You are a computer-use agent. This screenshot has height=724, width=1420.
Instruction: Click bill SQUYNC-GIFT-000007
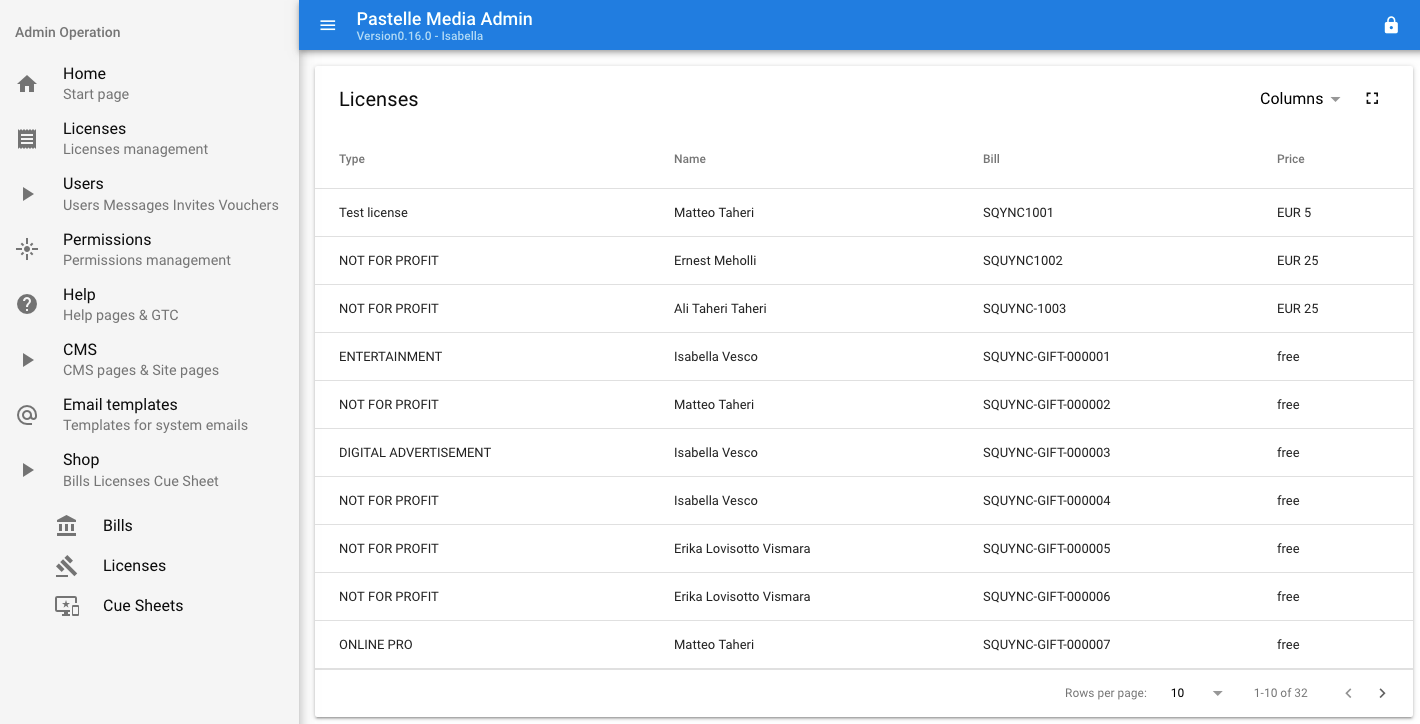(1046, 645)
